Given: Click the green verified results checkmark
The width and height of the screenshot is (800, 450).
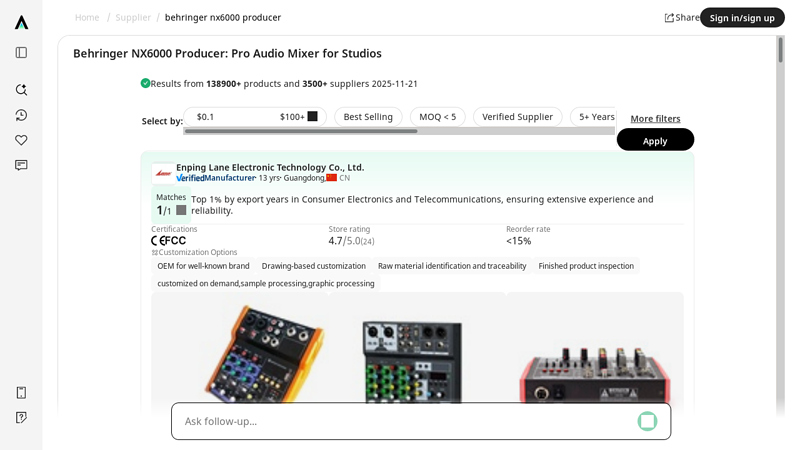Looking at the screenshot, I should [145, 83].
